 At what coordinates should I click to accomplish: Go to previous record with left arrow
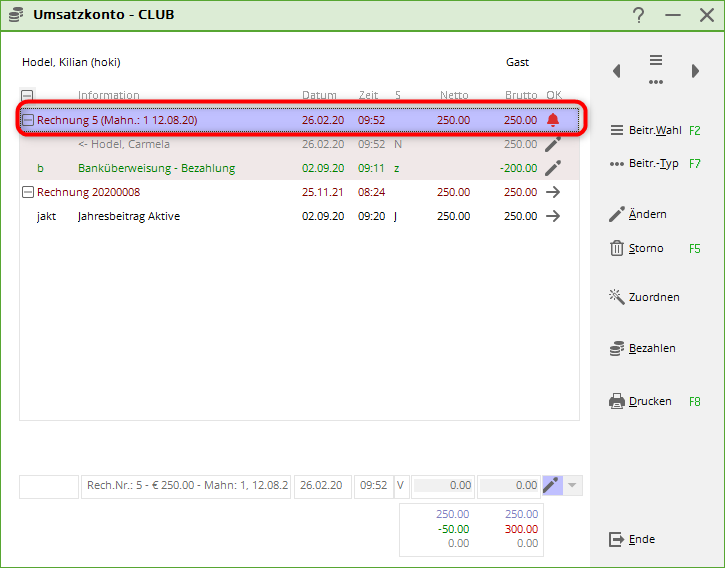(617, 71)
